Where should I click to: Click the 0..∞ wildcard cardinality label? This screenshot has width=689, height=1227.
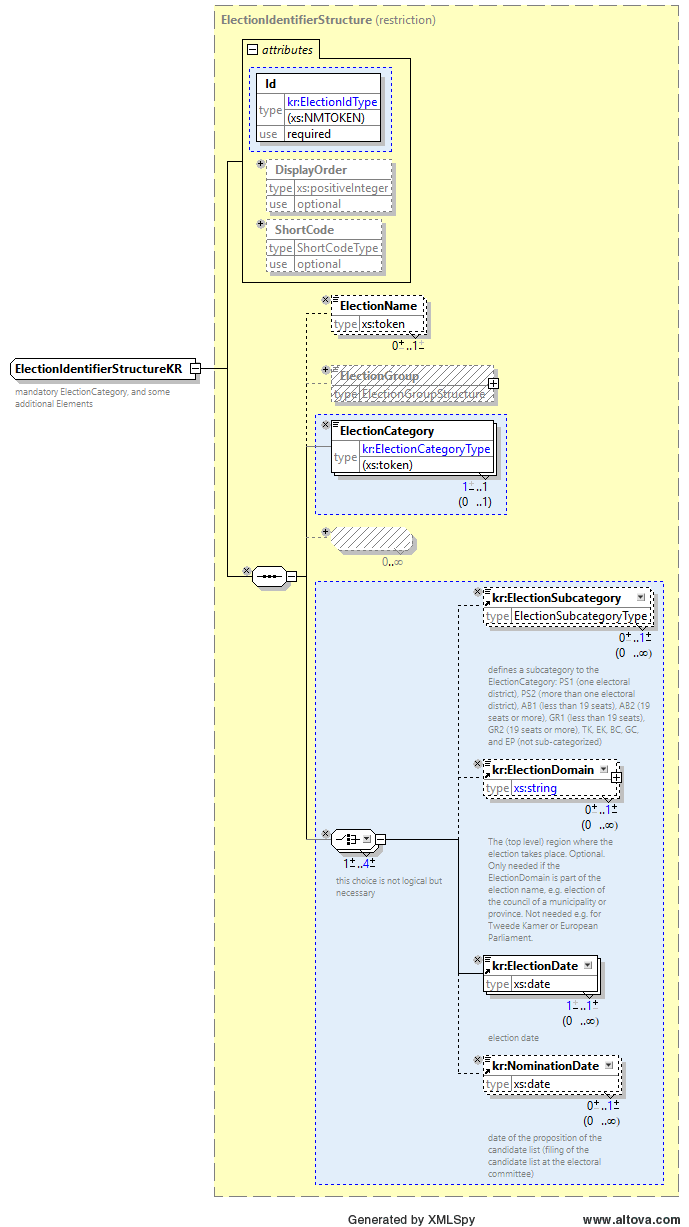pos(392,562)
